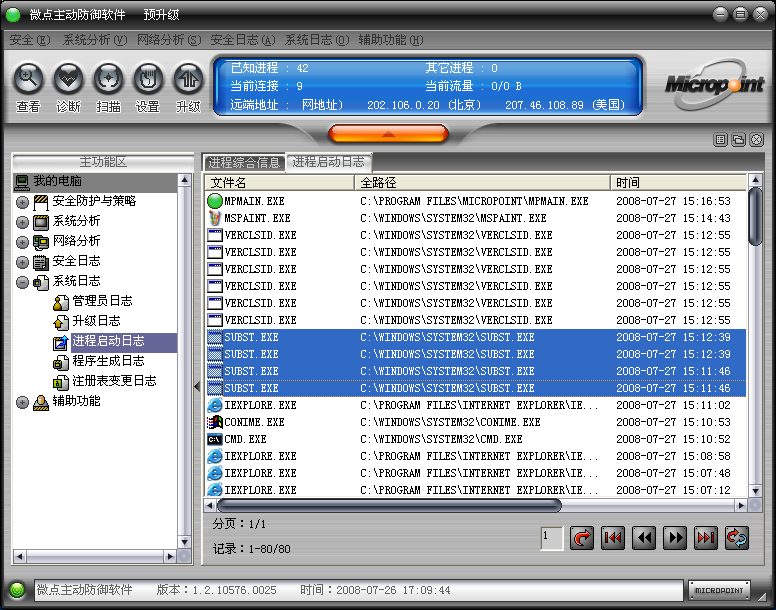Click remote address 202.106.0.20 (北京)

coord(424,105)
